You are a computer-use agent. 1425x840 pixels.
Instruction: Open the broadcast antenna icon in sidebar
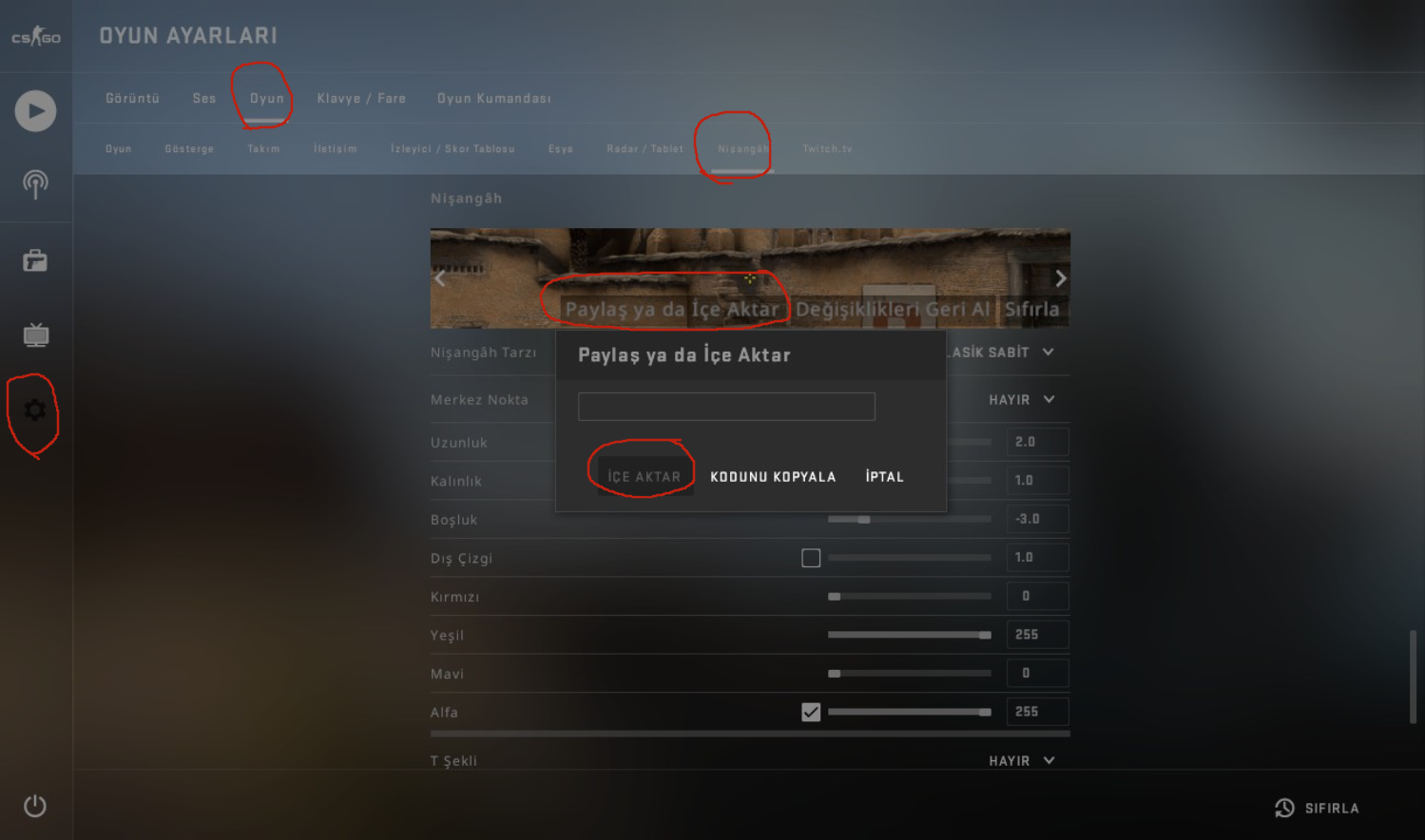point(35,184)
